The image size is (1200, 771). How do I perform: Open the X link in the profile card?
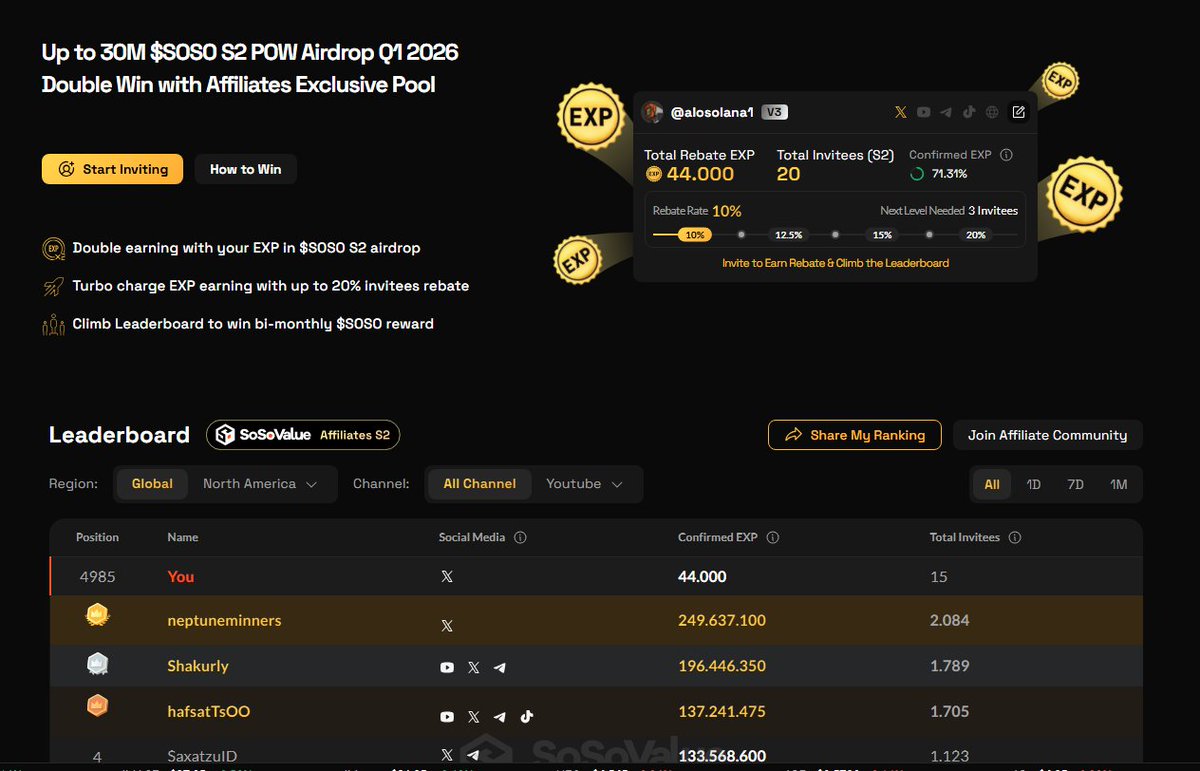[x=901, y=113]
